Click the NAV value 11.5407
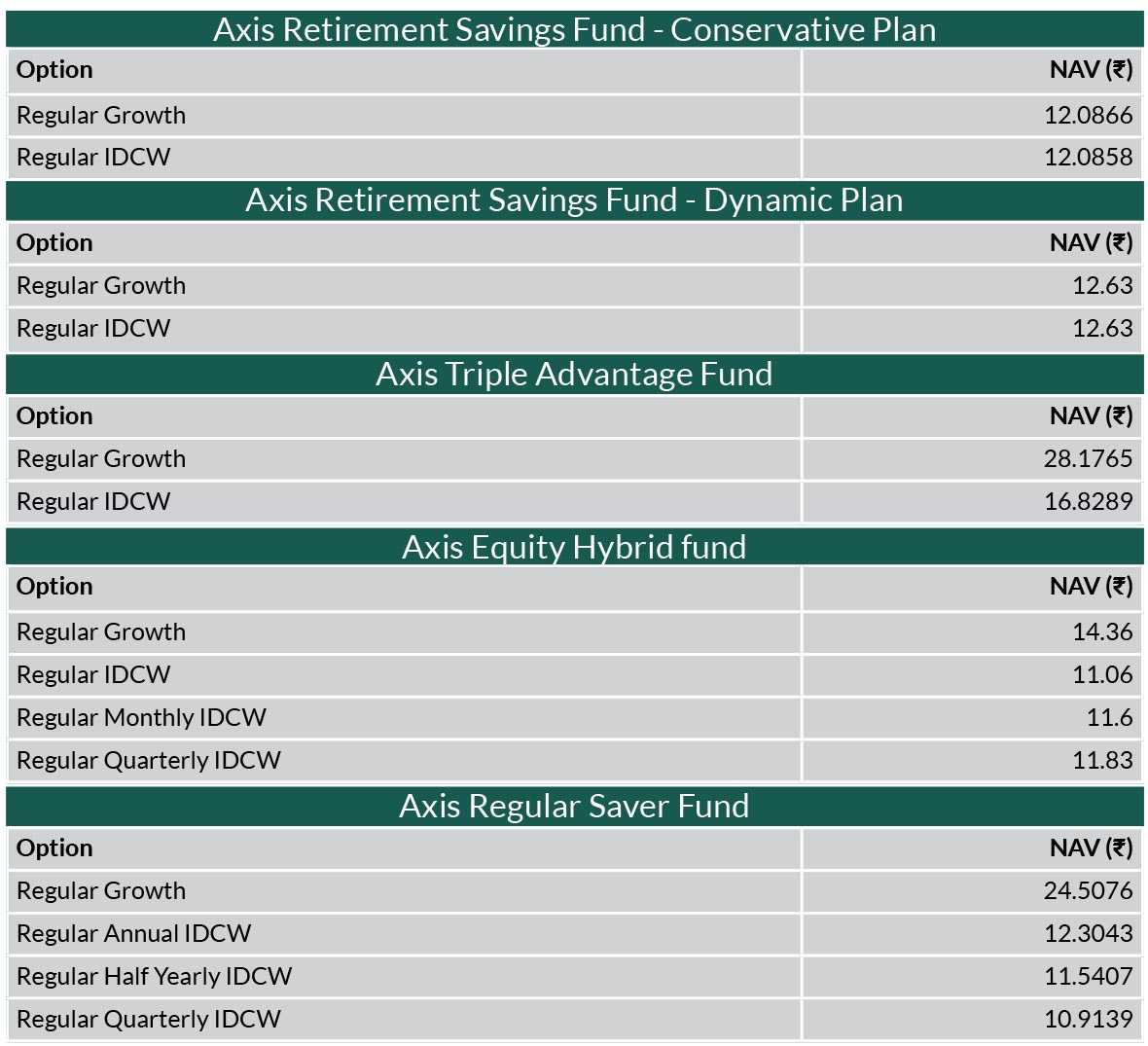The image size is (1148, 1046). 1088,976
